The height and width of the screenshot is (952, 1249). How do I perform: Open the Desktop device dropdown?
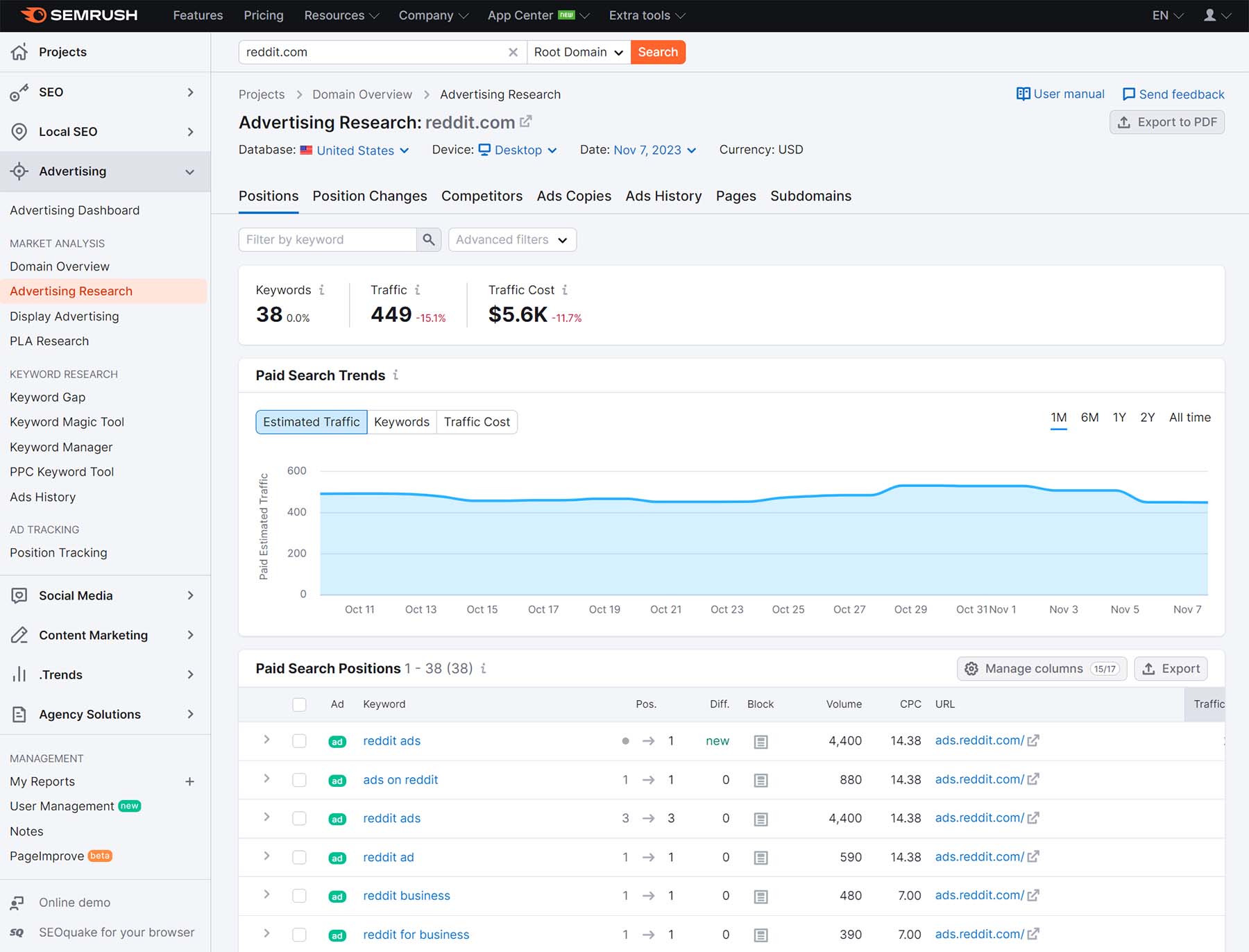(x=517, y=150)
